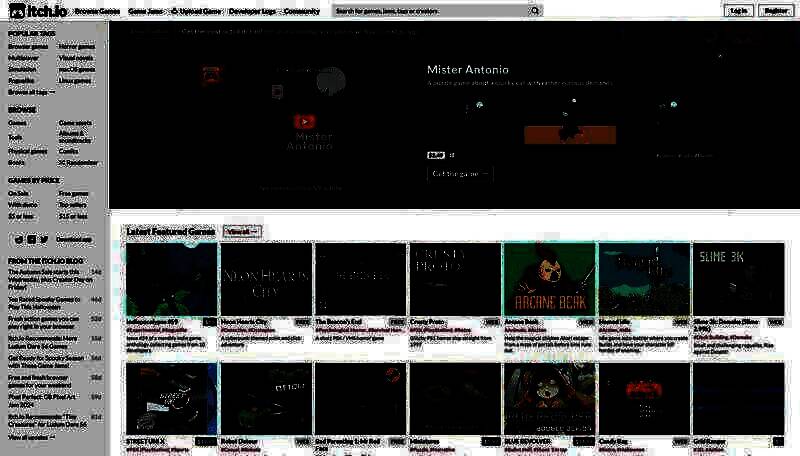This screenshot has height=456, width=800.
Task: Open Robot Detour thumbnail
Action: tap(266, 398)
